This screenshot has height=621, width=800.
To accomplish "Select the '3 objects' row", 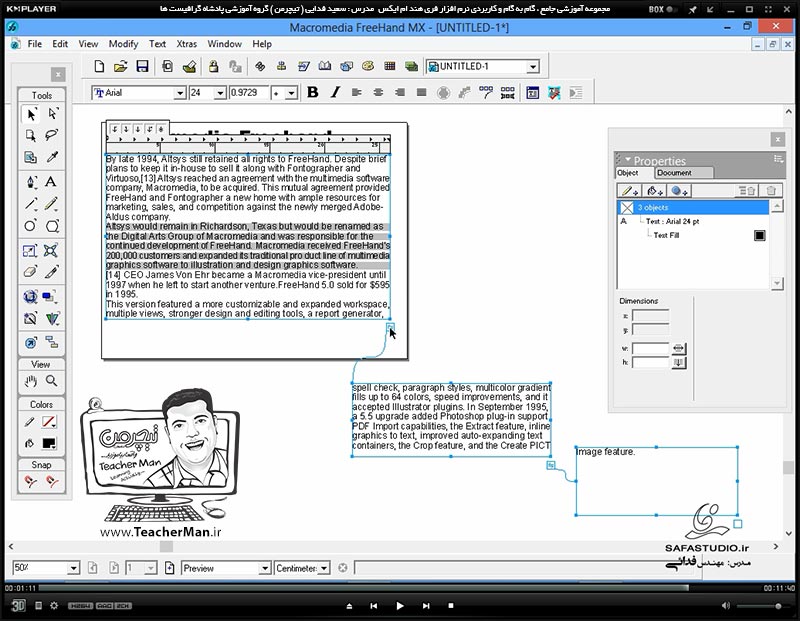I will (693, 207).
